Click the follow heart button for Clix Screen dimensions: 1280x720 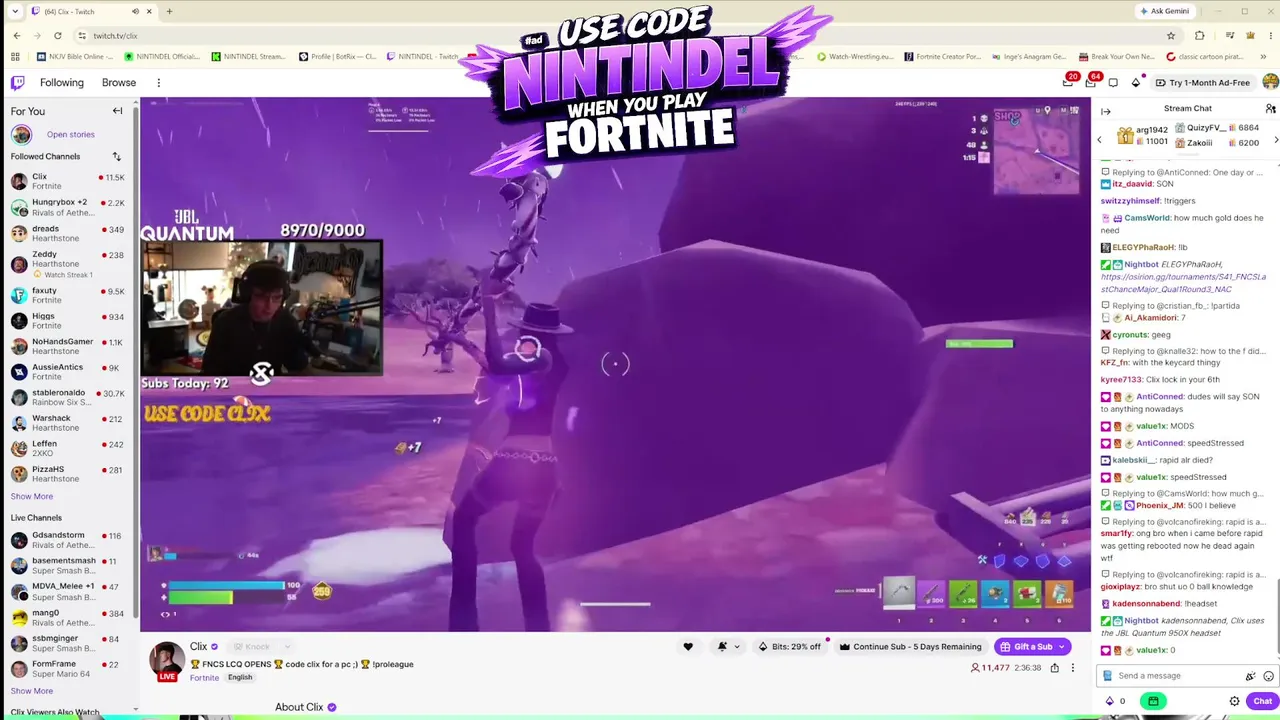coord(688,647)
